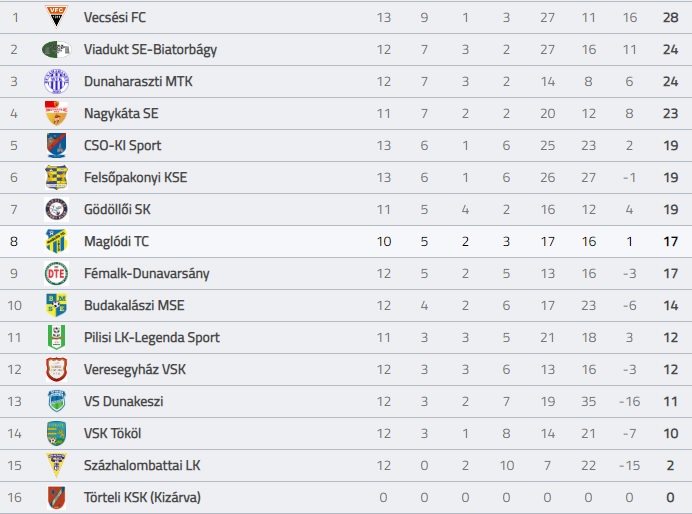Click the Maglódi TC team logo
Viewport: 692px width, 514px height.
click(x=56, y=241)
